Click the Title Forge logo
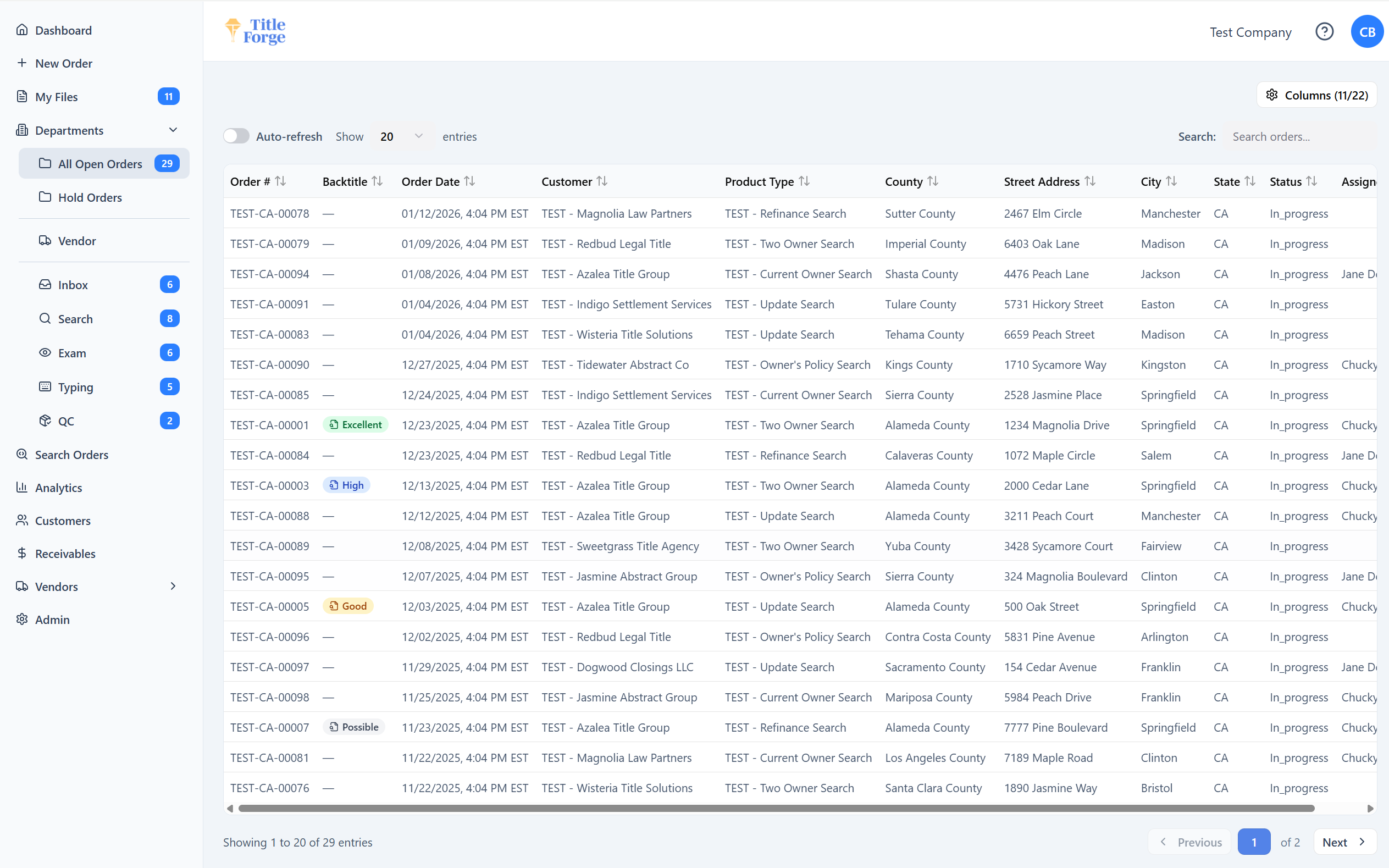 click(255, 31)
